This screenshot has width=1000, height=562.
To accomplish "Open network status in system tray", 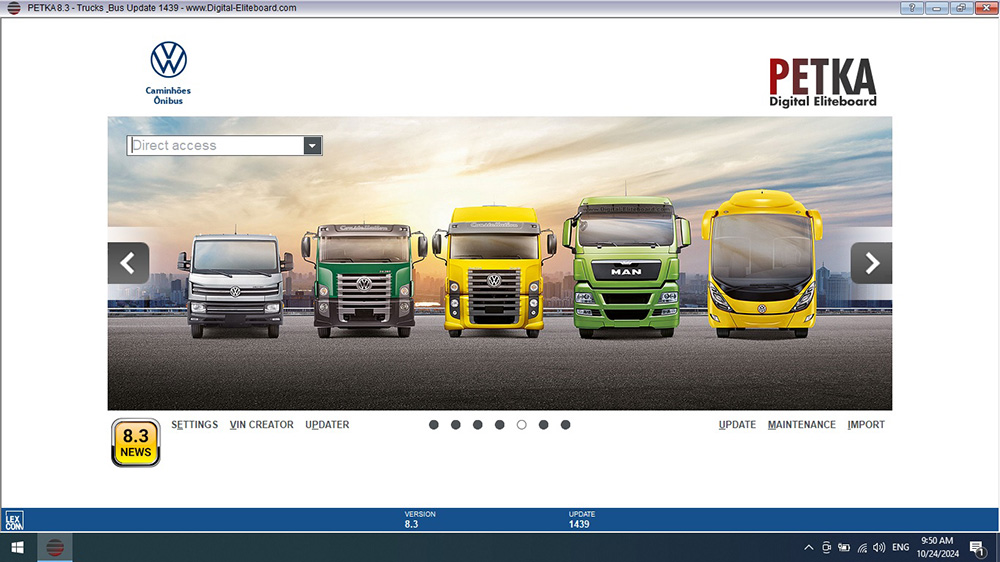I will coord(862,547).
